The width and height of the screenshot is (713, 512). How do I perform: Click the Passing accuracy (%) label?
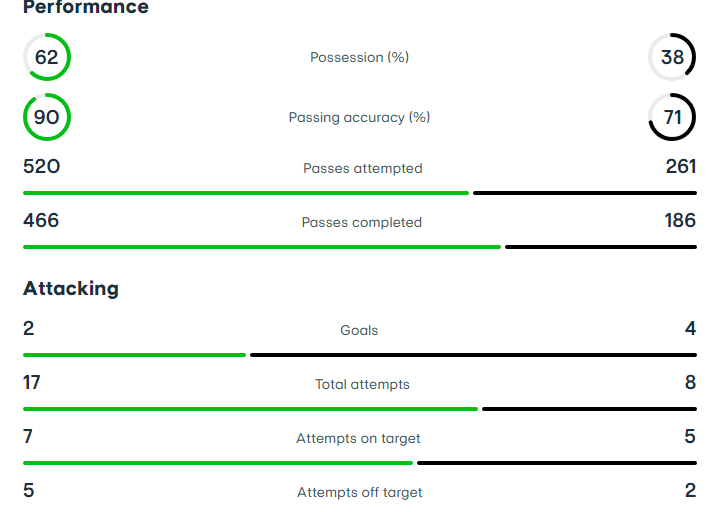pyautogui.click(x=360, y=117)
